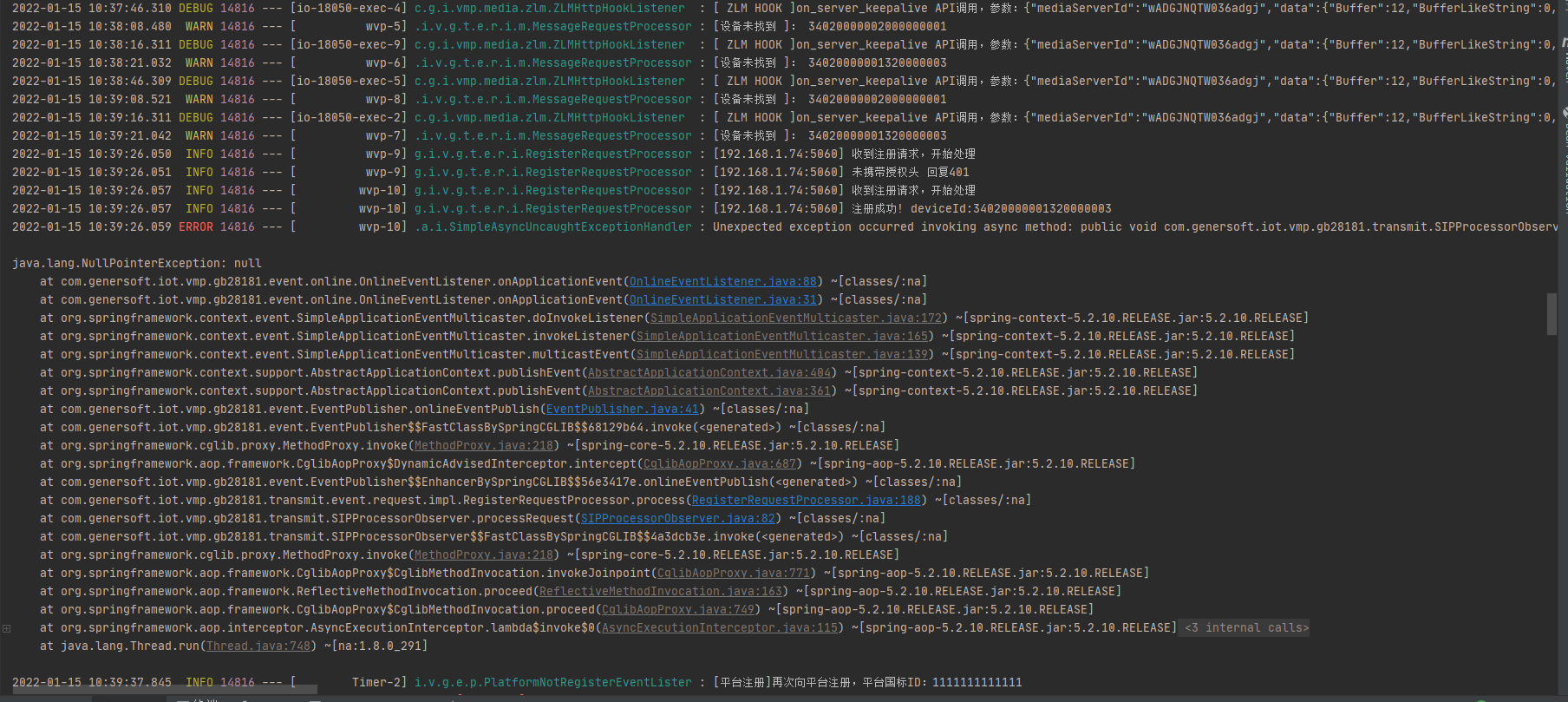Jump to AsyncExecutionInterceptor.java:115
The image size is (1568, 702).
pyautogui.click(x=720, y=627)
